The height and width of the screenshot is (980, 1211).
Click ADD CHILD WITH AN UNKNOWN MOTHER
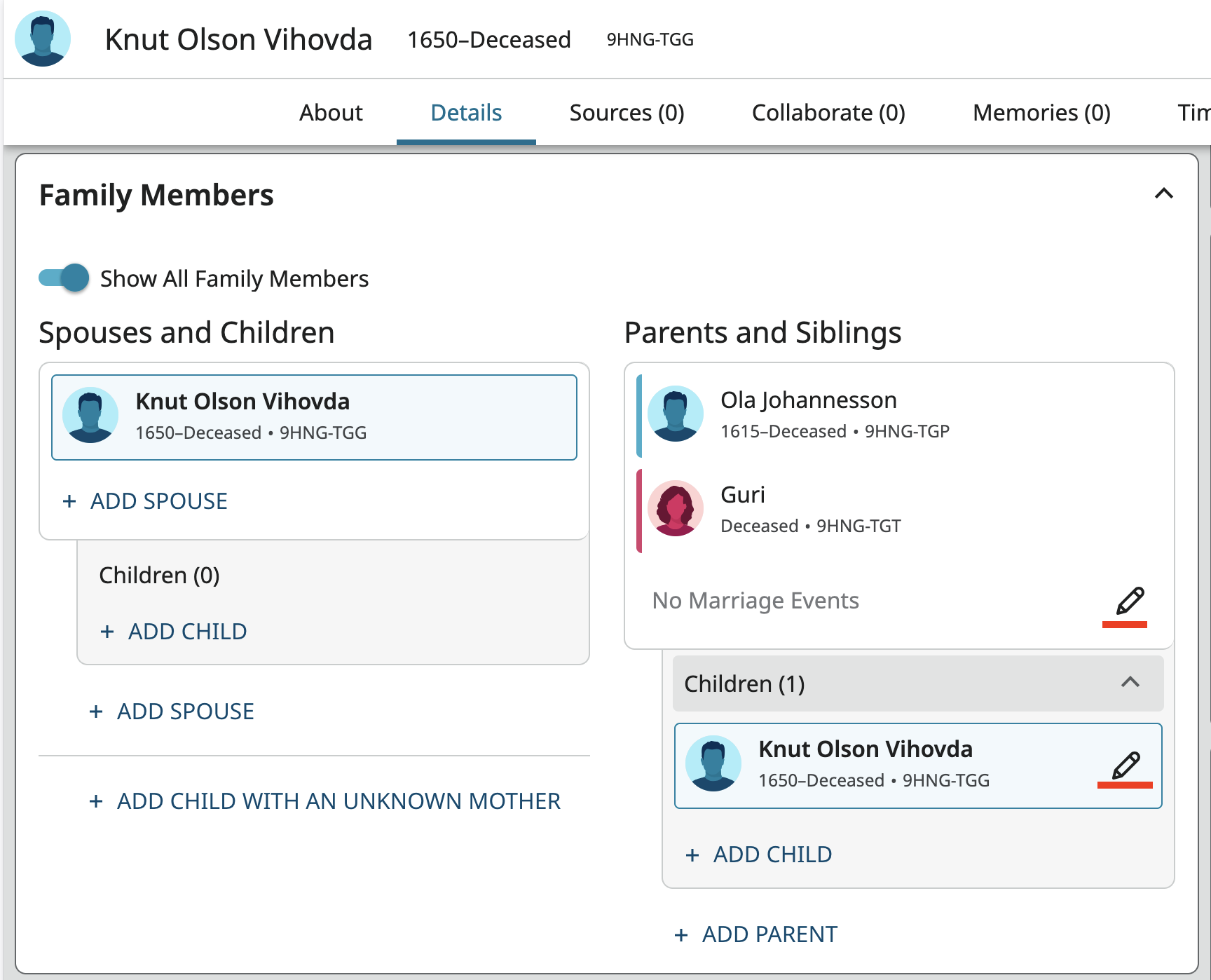[338, 801]
